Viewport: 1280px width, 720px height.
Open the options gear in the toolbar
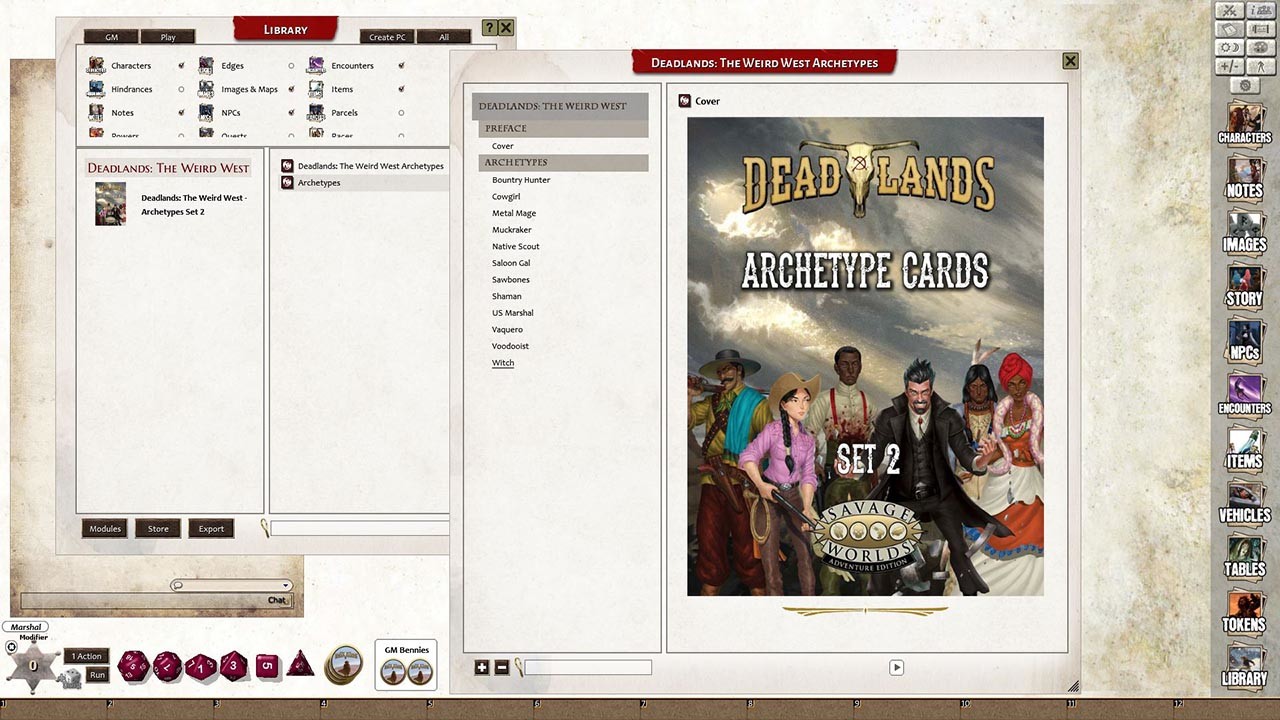[1245, 86]
